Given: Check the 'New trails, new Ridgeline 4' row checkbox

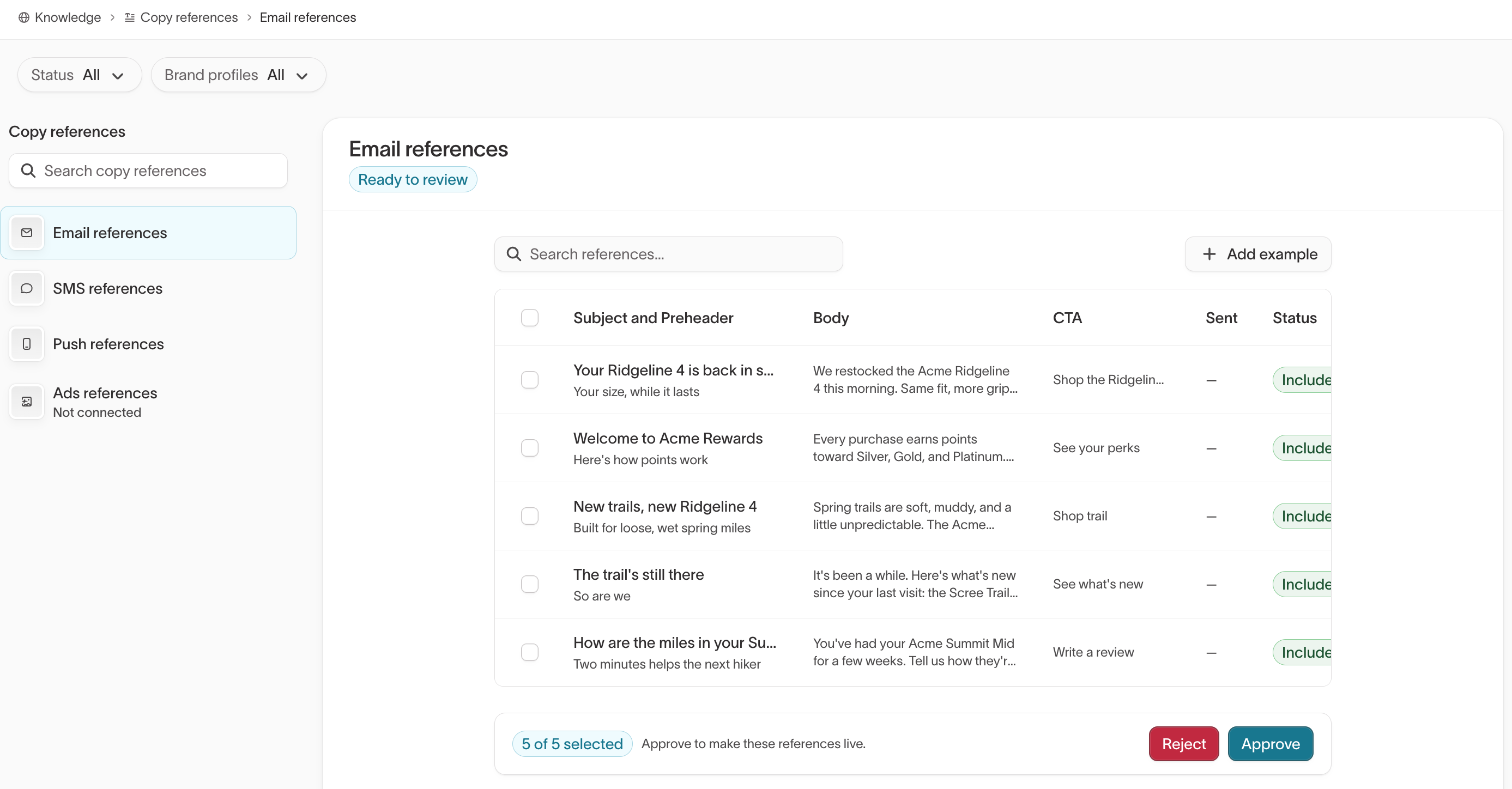Looking at the screenshot, I should point(530,516).
